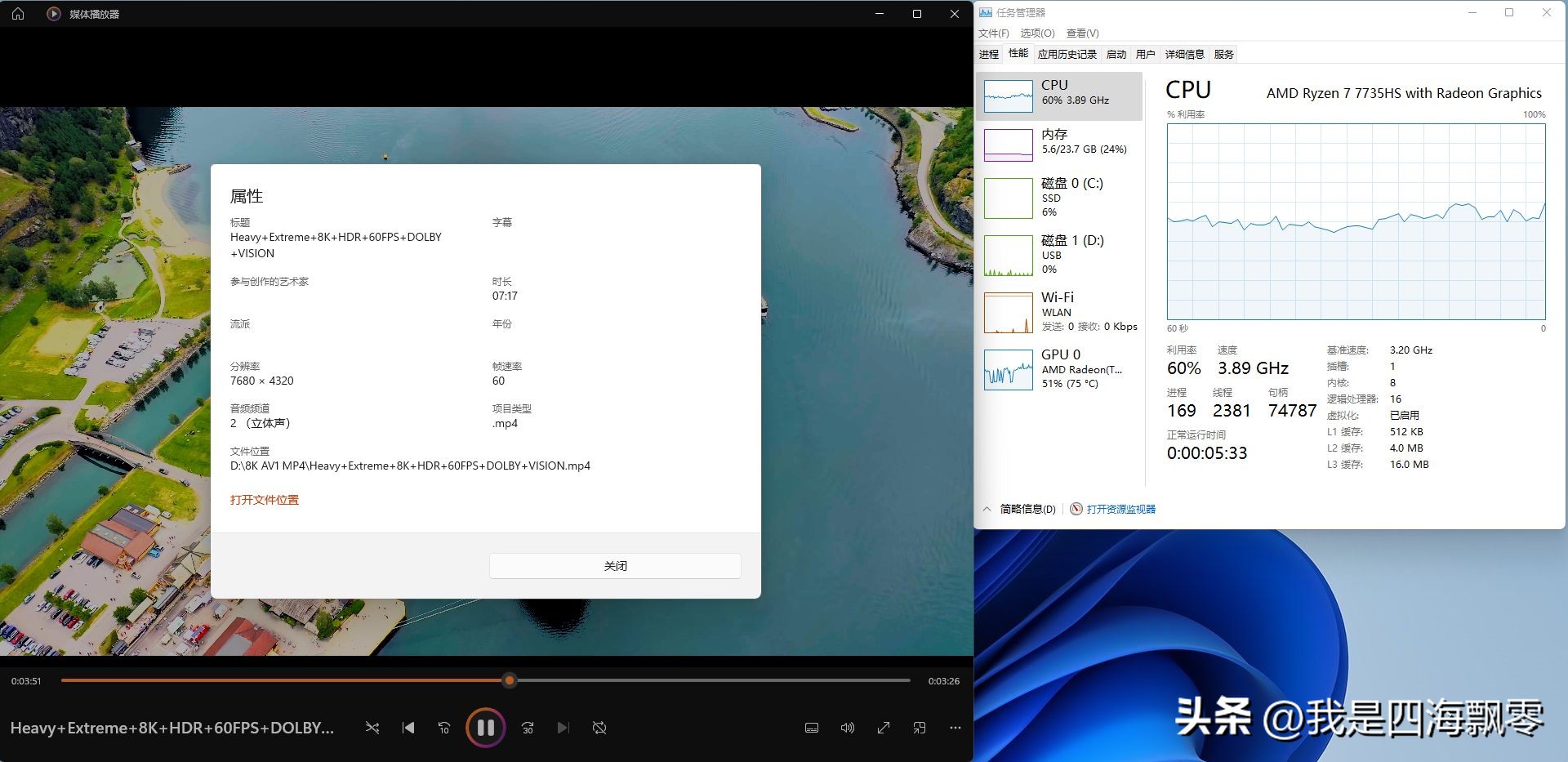Open the 查看 menu in Task Manager
This screenshot has height=762, width=1568.
(x=1083, y=33)
